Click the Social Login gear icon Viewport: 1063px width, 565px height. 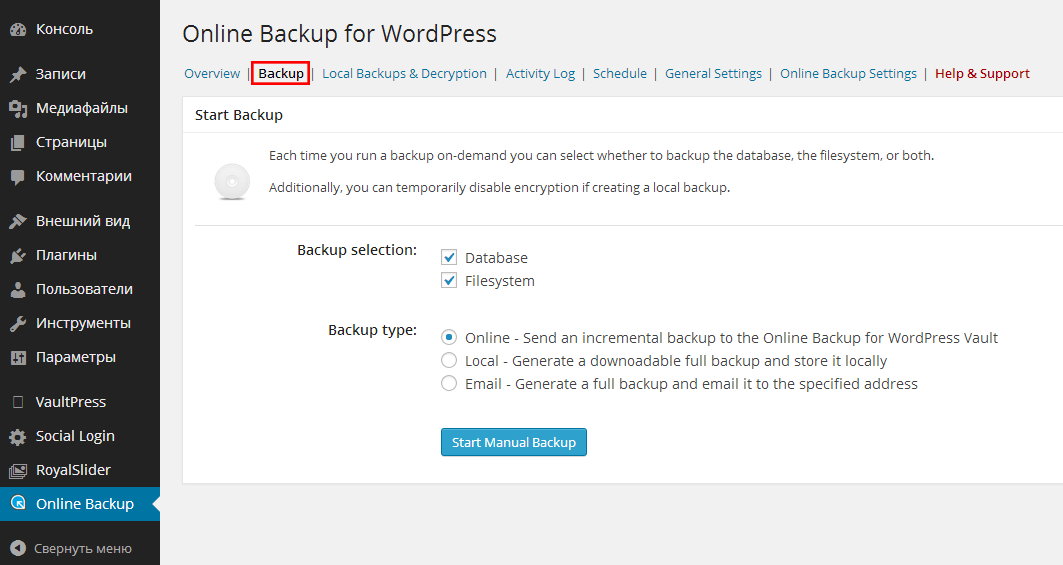tap(17, 436)
